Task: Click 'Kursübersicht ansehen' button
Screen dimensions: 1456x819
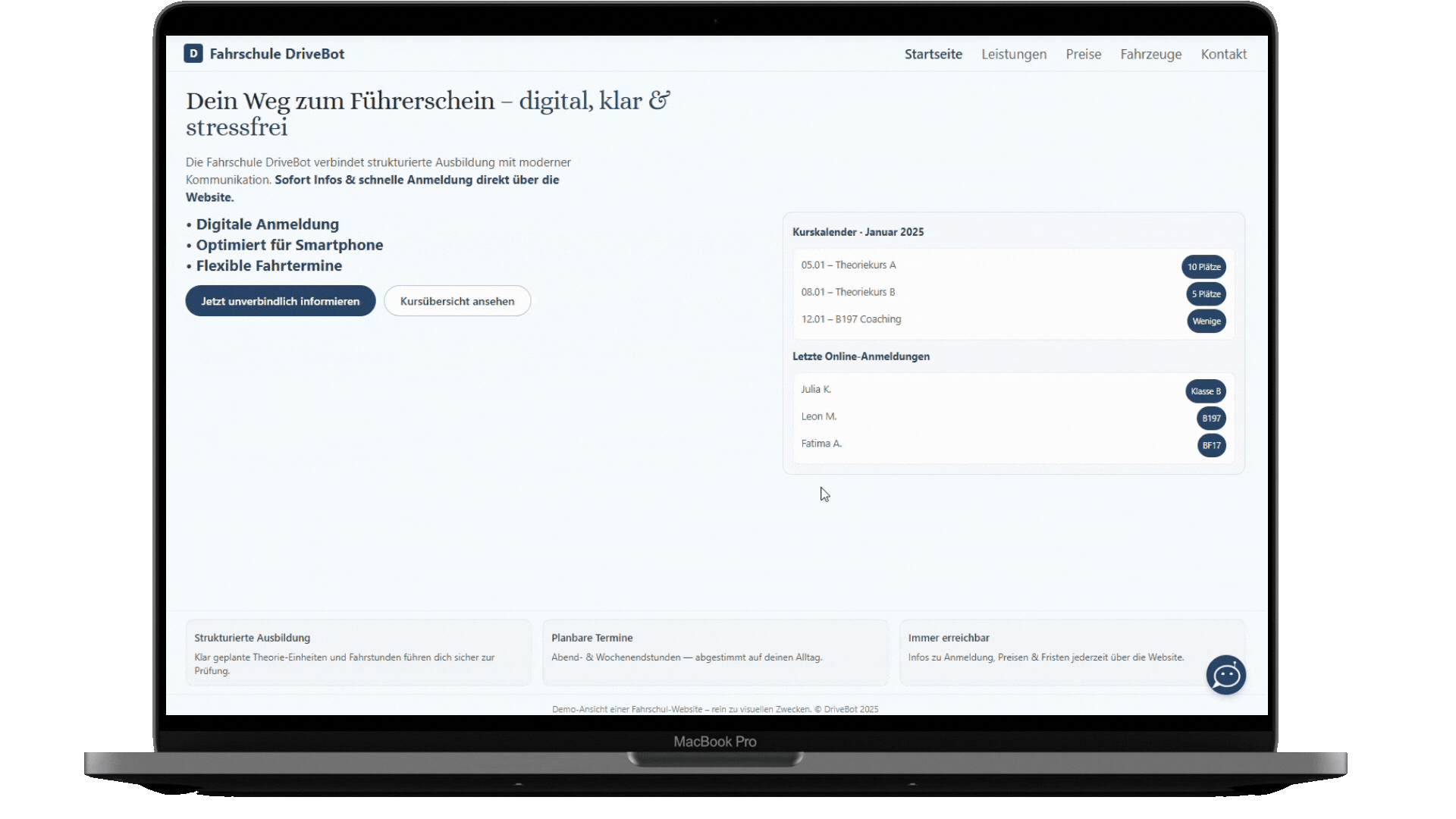Action: tap(457, 301)
